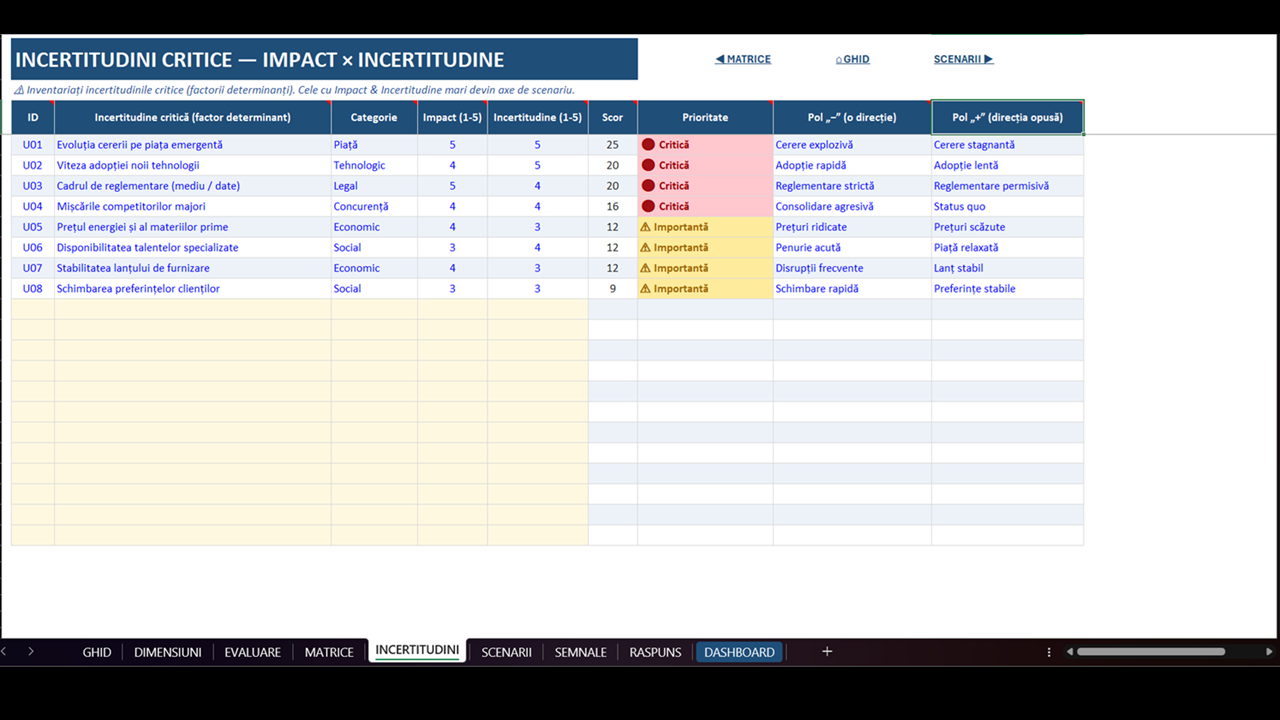Select the title cell INCERTITUDINI CRITICE
Image resolution: width=1280 pixels, height=720 pixels.
coord(324,59)
